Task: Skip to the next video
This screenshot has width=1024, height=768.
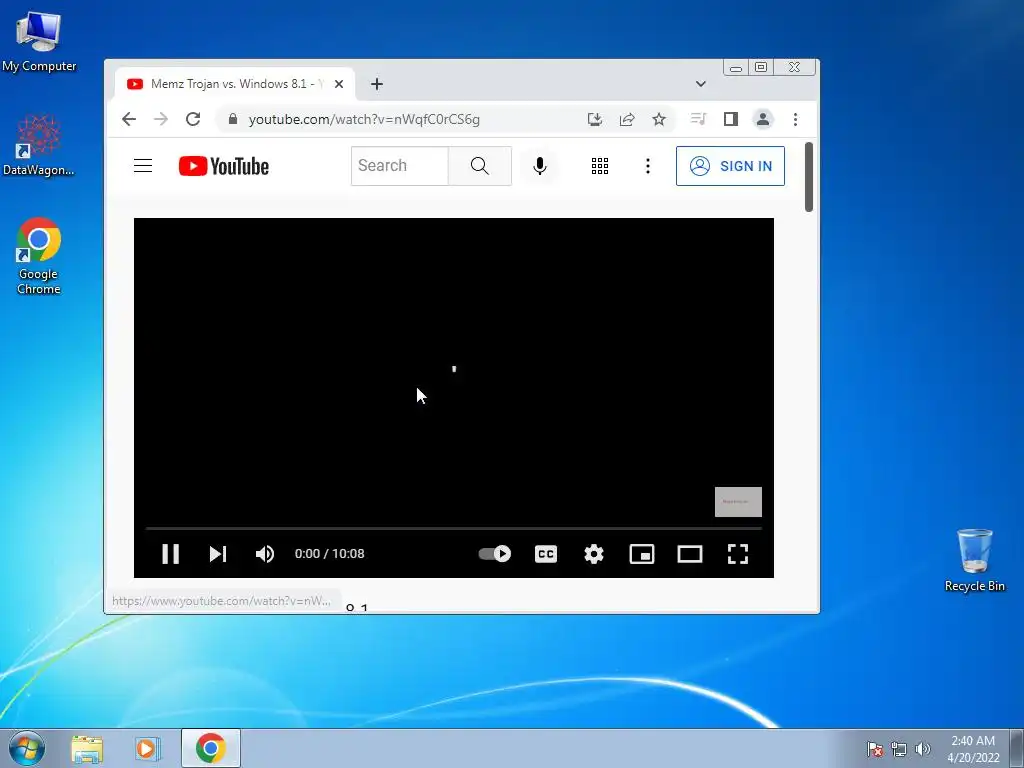Action: (217, 554)
